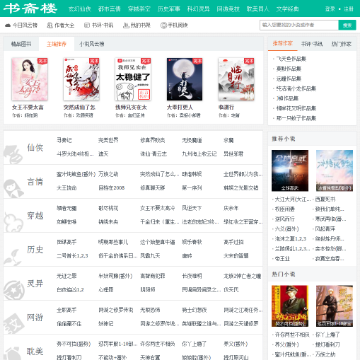Open the 全球高武 recommended novel cover
Screen dimensions: 360x360
pyautogui.click(x=290, y=171)
